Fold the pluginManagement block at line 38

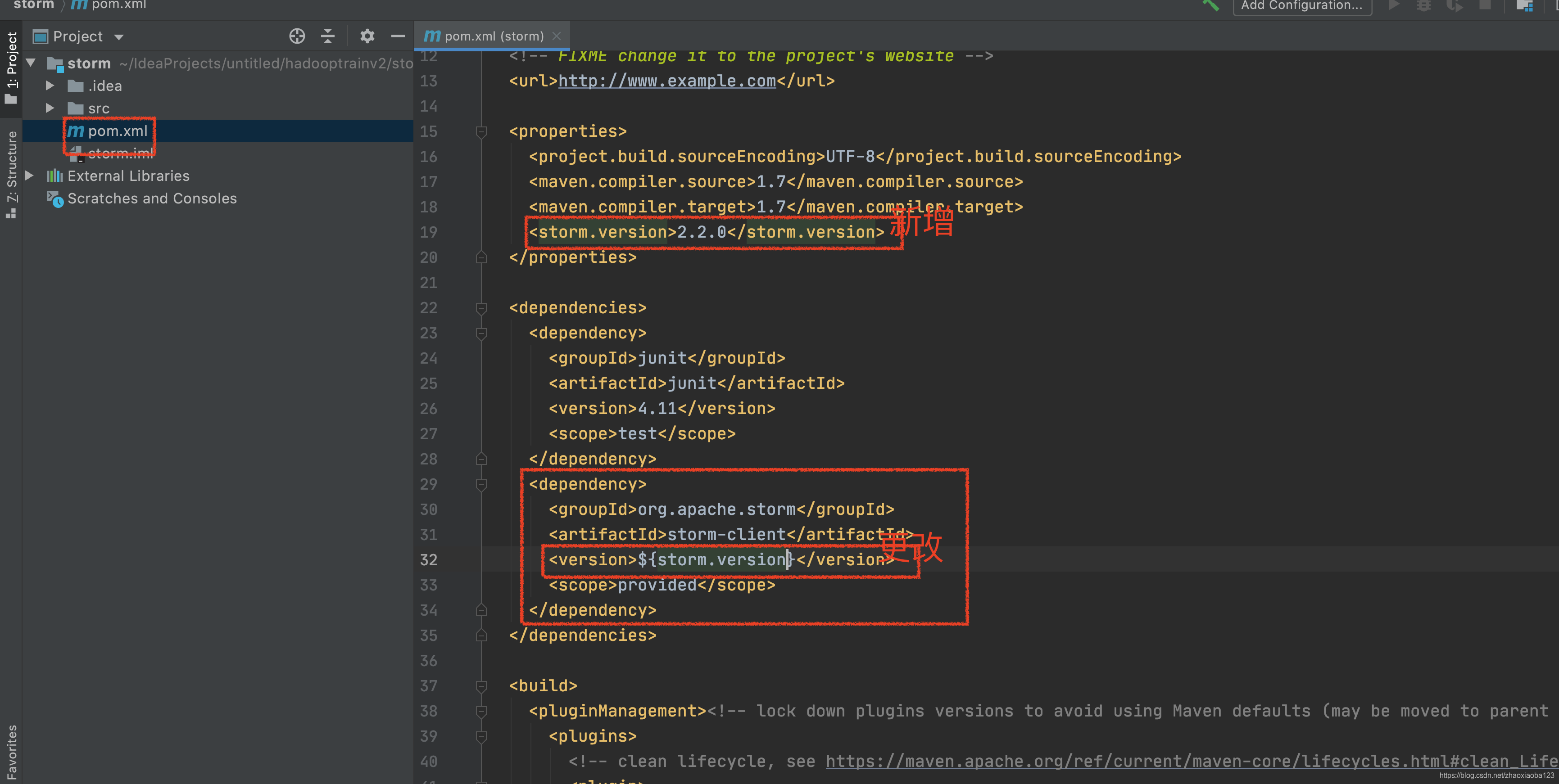(x=481, y=712)
